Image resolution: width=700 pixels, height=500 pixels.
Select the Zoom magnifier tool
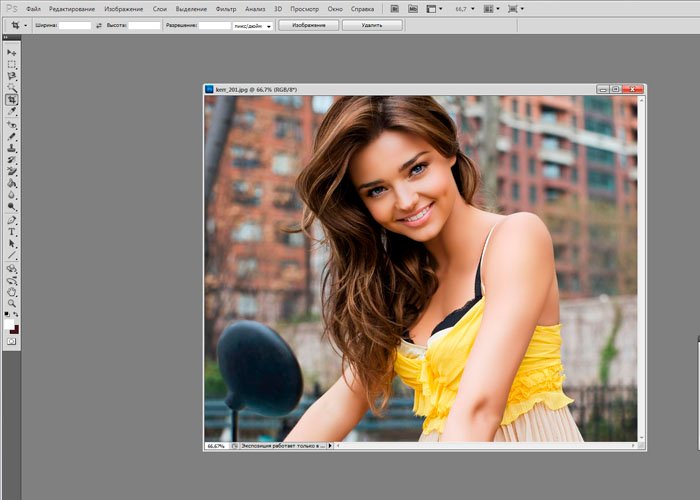coord(12,303)
